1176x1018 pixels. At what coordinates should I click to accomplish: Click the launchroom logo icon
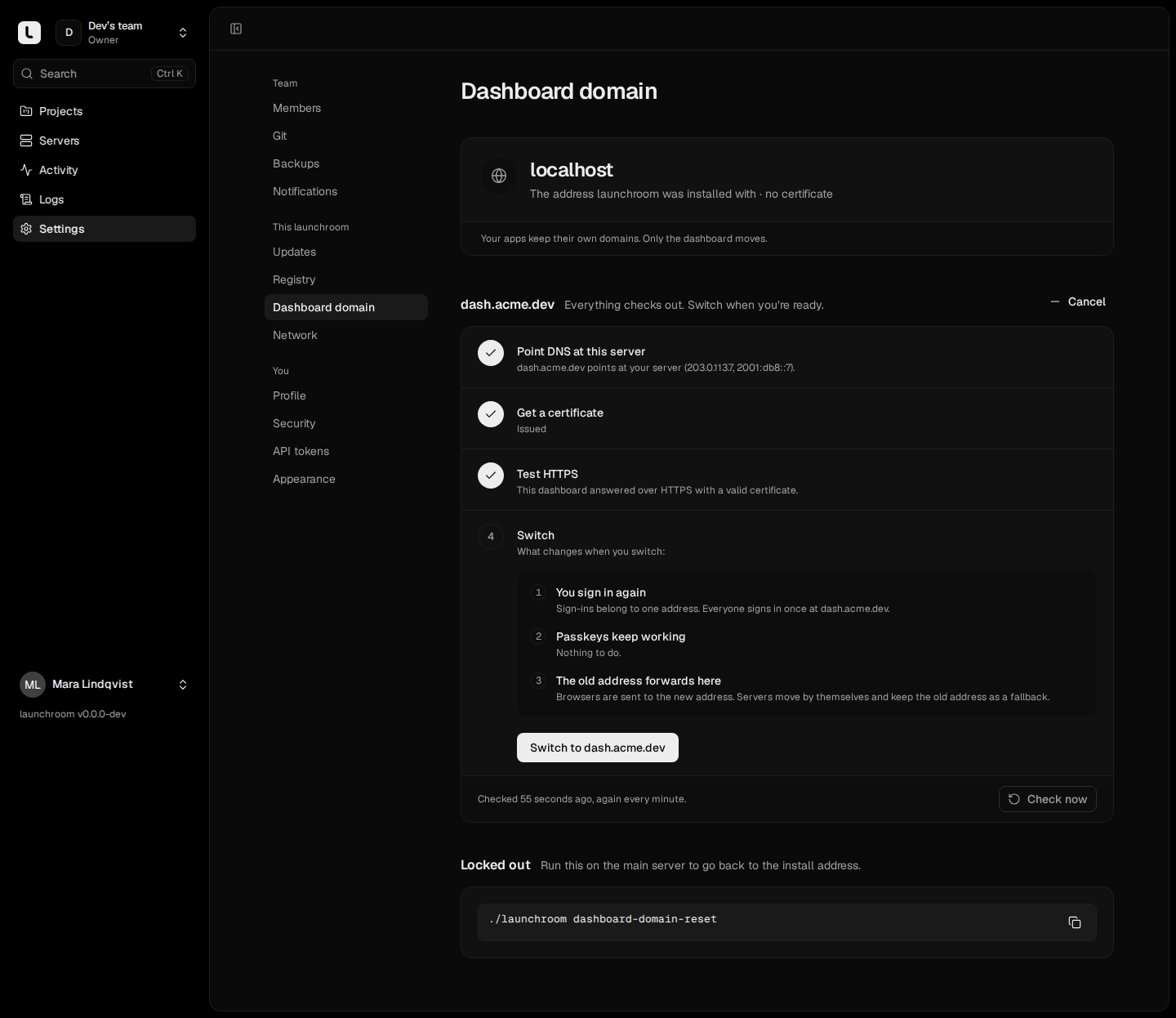point(29,33)
